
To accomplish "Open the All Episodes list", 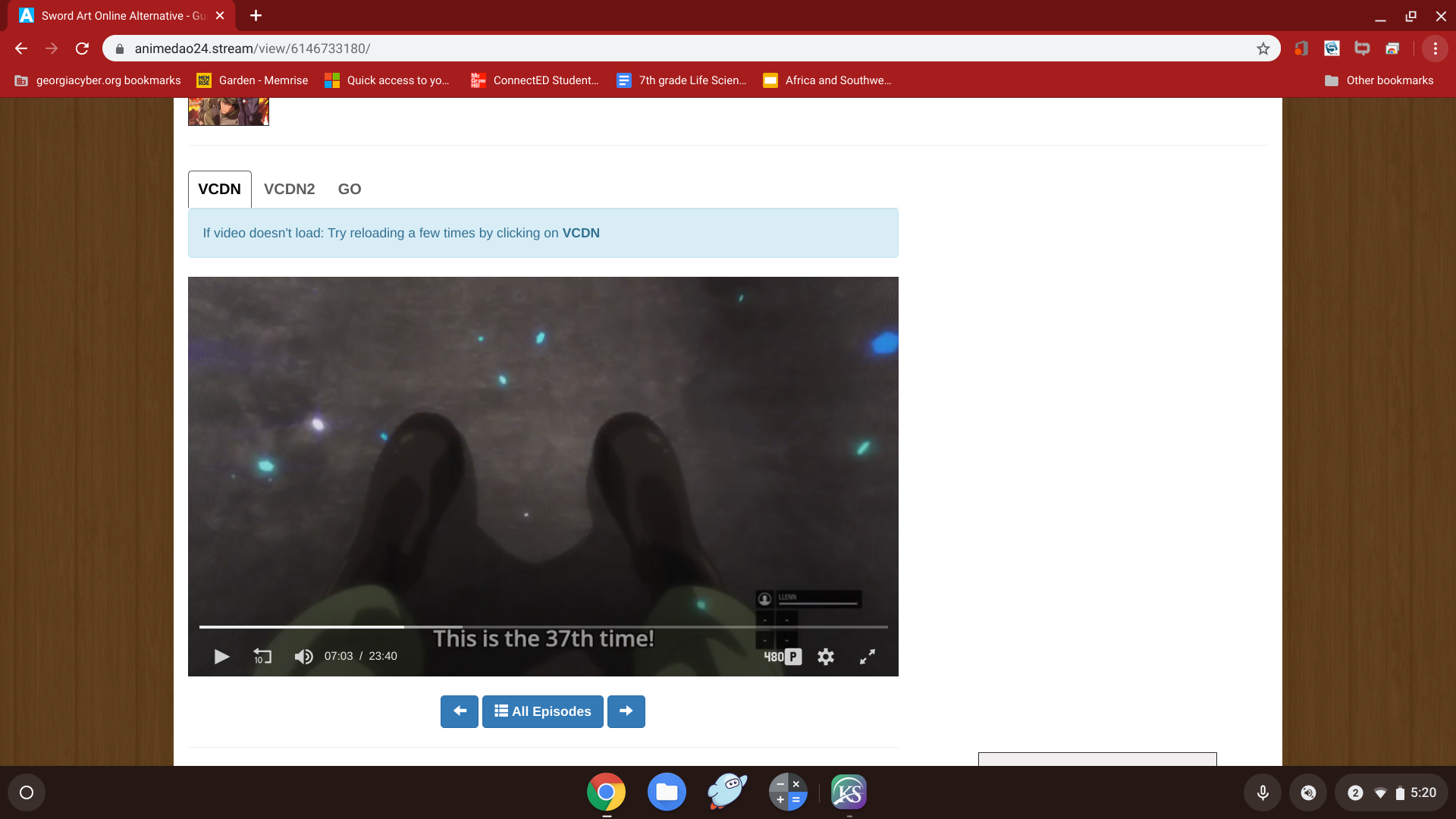I will point(543,711).
